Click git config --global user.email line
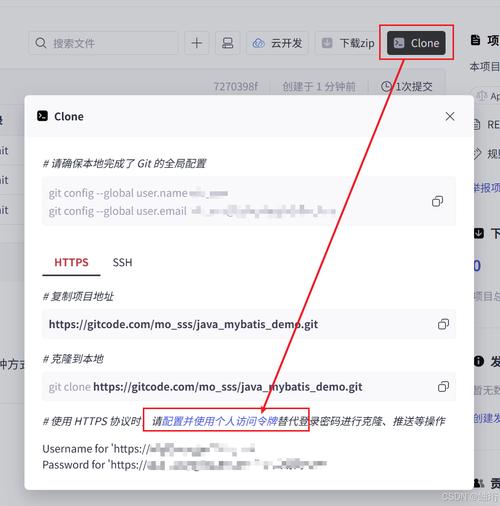The height and width of the screenshot is (506, 500). pyautogui.click(x=192, y=211)
